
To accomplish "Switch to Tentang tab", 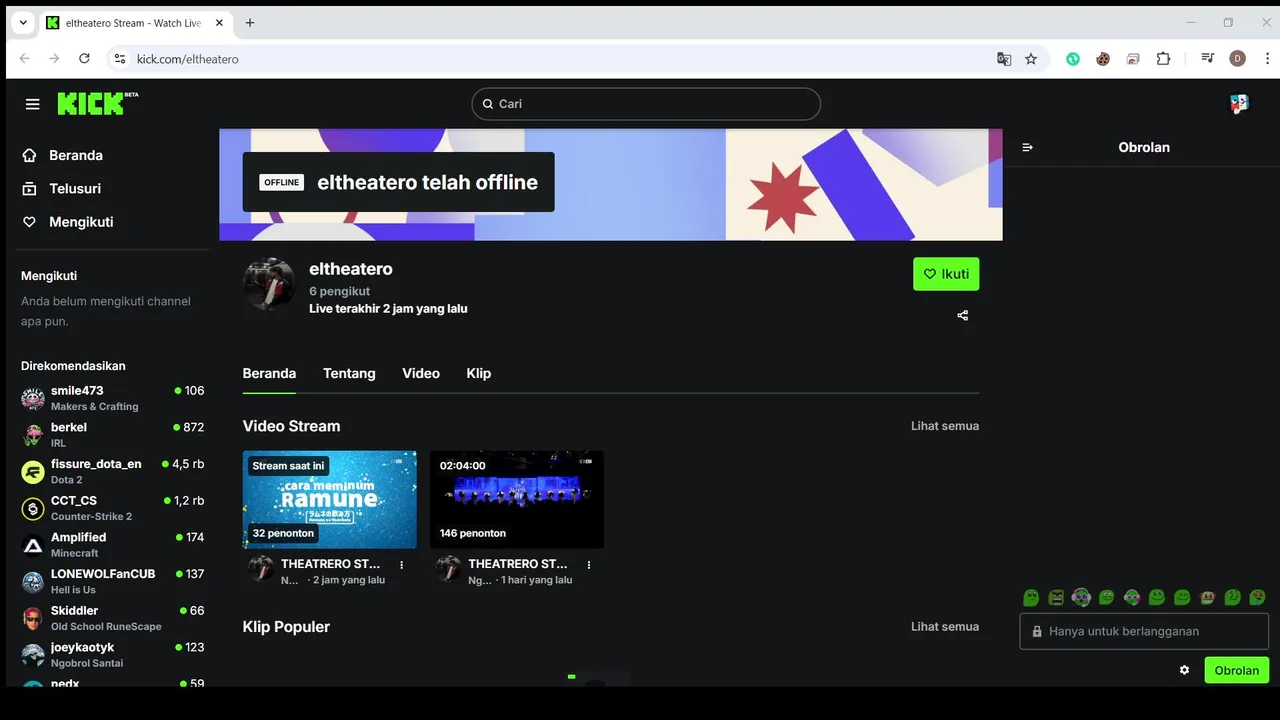I will [349, 373].
